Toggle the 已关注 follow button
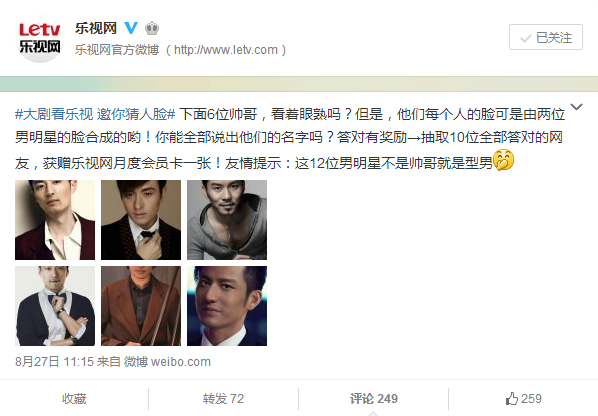The width and height of the screenshot is (598, 416). pyautogui.click(x=546, y=37)
